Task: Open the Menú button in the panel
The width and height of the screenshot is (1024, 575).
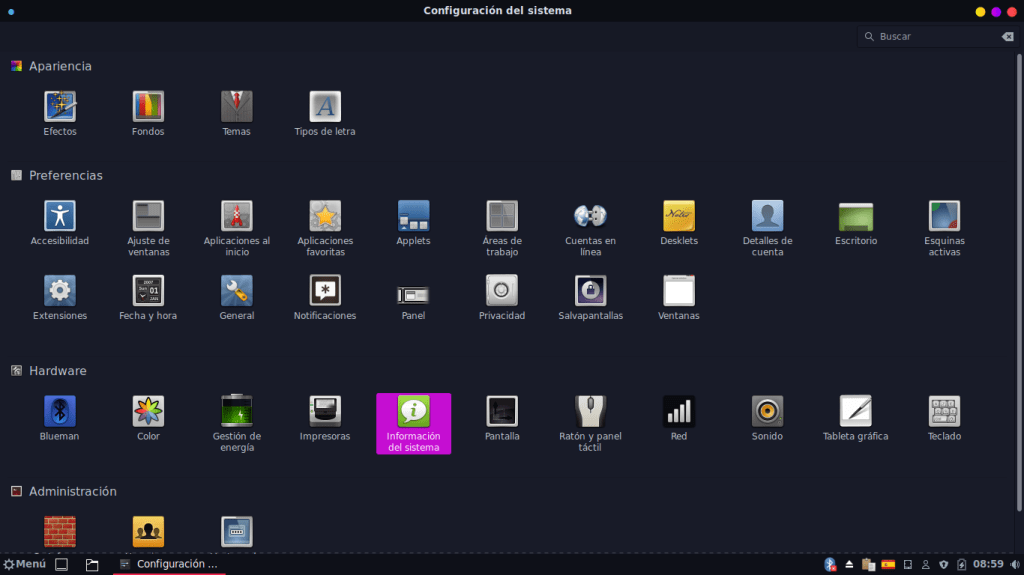Action: (x=25, y=564)
